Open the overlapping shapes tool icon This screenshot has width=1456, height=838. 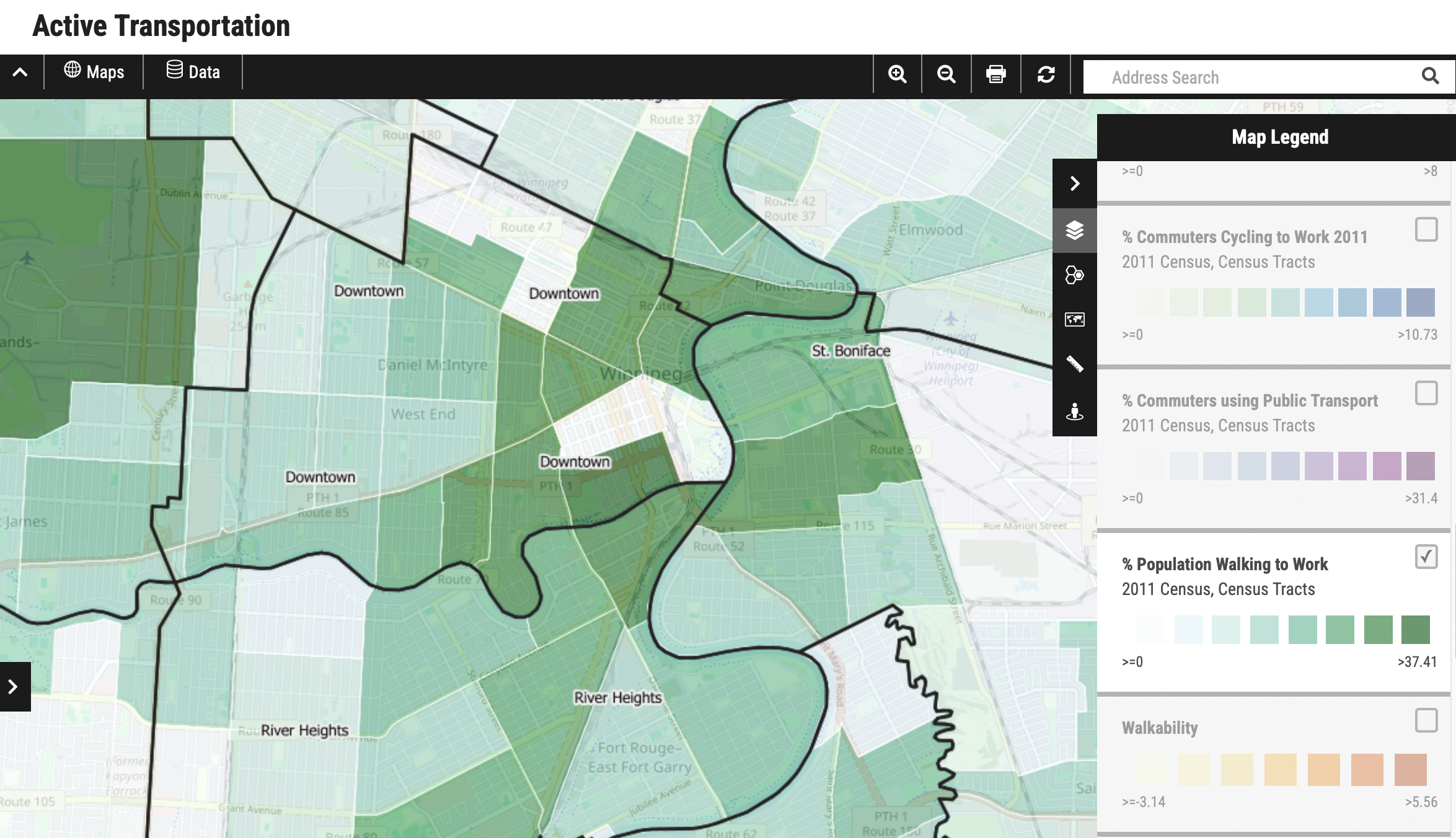click(x=1074, y=275)
